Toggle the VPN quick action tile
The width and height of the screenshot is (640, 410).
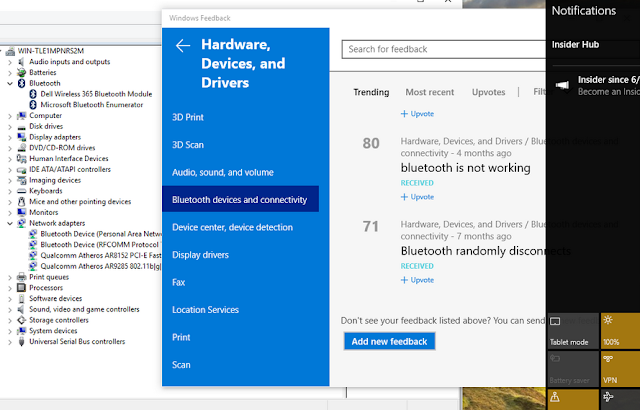tap(620, 369)
